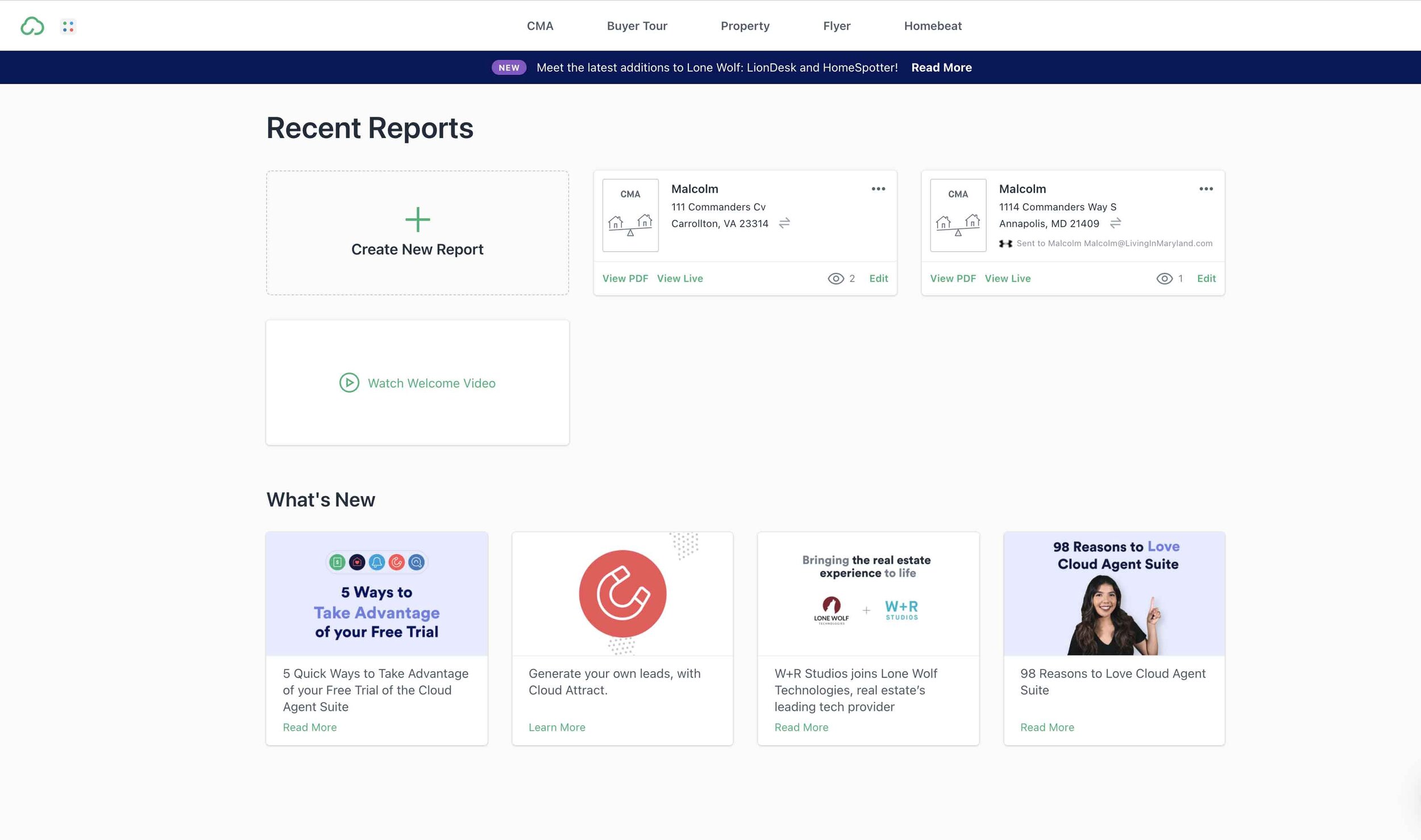Click the swap arrows icon beside Carrollton, VA 23314

pos(784,223)
